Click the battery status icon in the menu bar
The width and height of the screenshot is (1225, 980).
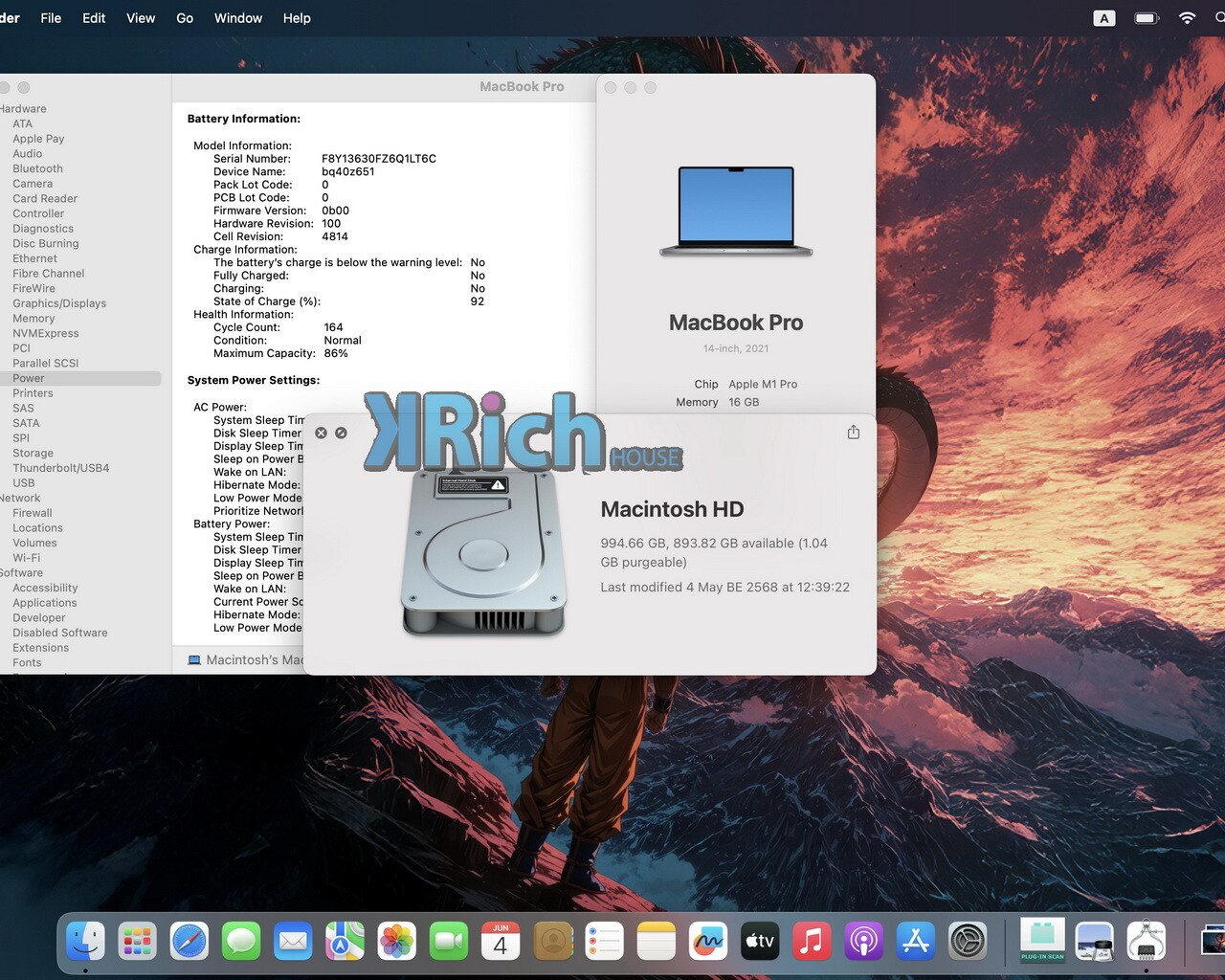[x=1147, y=18]
